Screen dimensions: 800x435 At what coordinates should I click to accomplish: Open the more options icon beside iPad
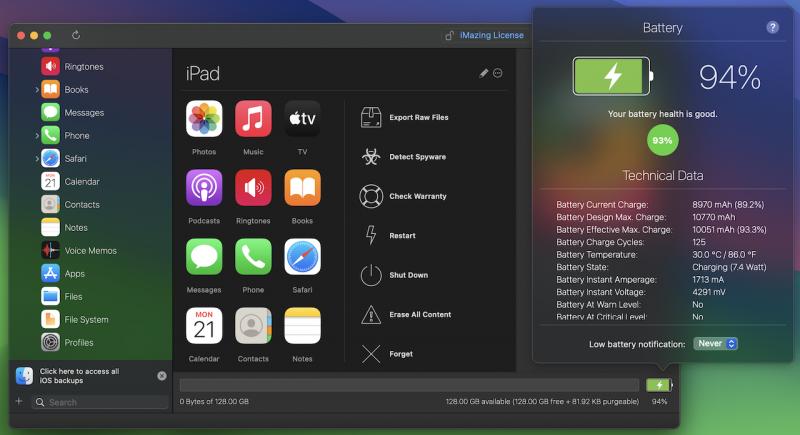tap(498, 73)
